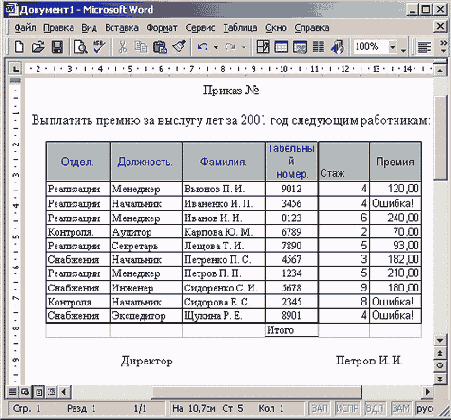The height and width of the screenshot is (420, 451).
Task: Expand Formatting toolbar more-buttons chevron
Action: click(443, 47)
